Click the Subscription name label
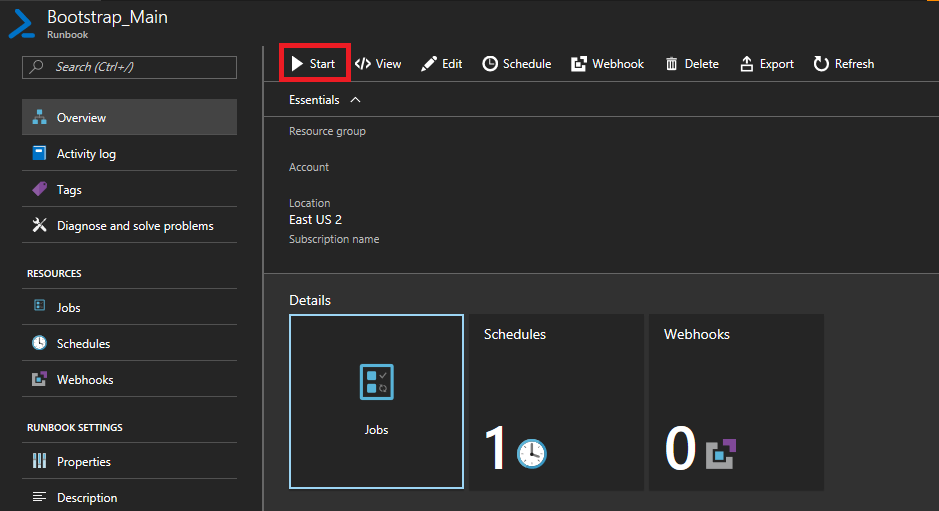 334,239
